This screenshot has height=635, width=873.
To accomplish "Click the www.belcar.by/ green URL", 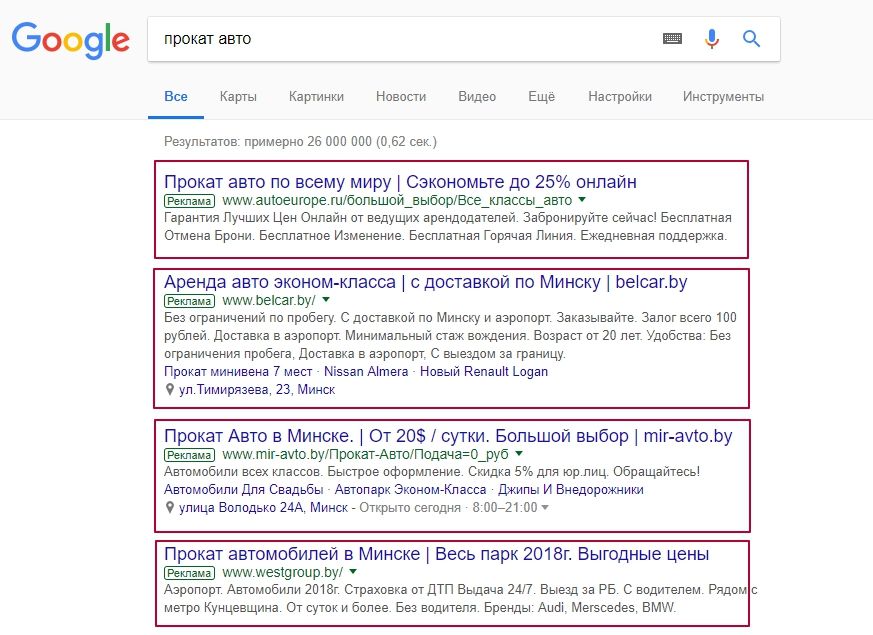I will pos(269,300).
